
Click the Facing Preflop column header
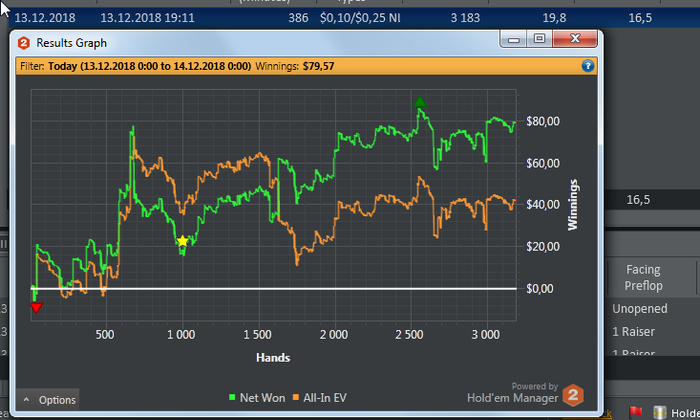click(643, 277)
